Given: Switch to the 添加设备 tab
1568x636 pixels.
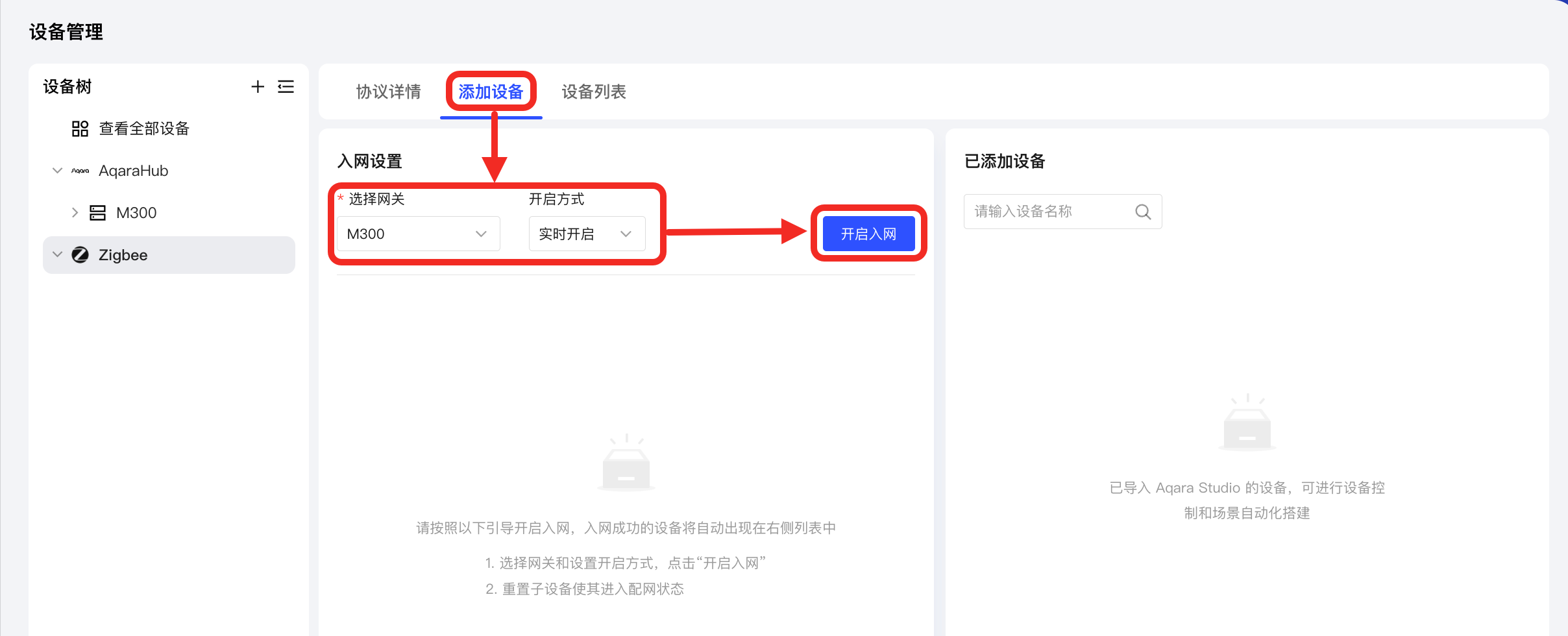Looking at the screenshot, I should (x=491, y=92).
